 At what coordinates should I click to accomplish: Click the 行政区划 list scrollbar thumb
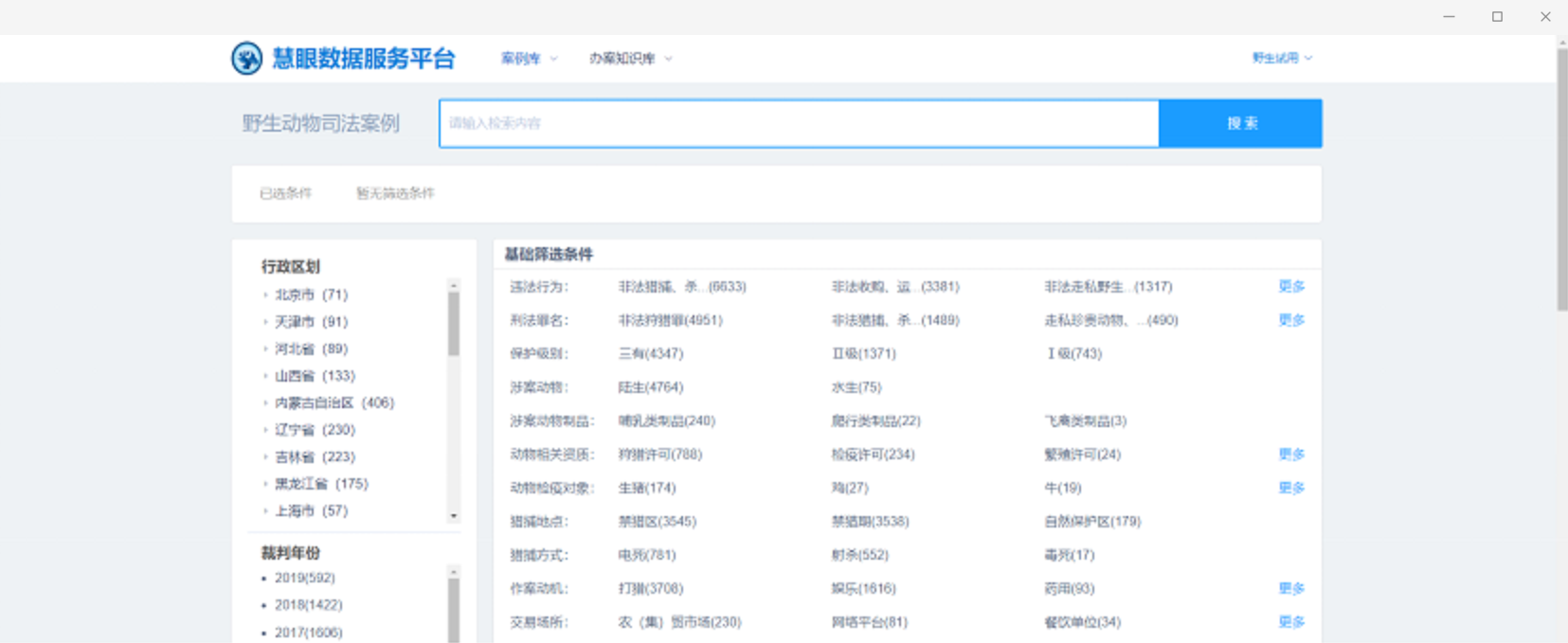pos(453,324)
